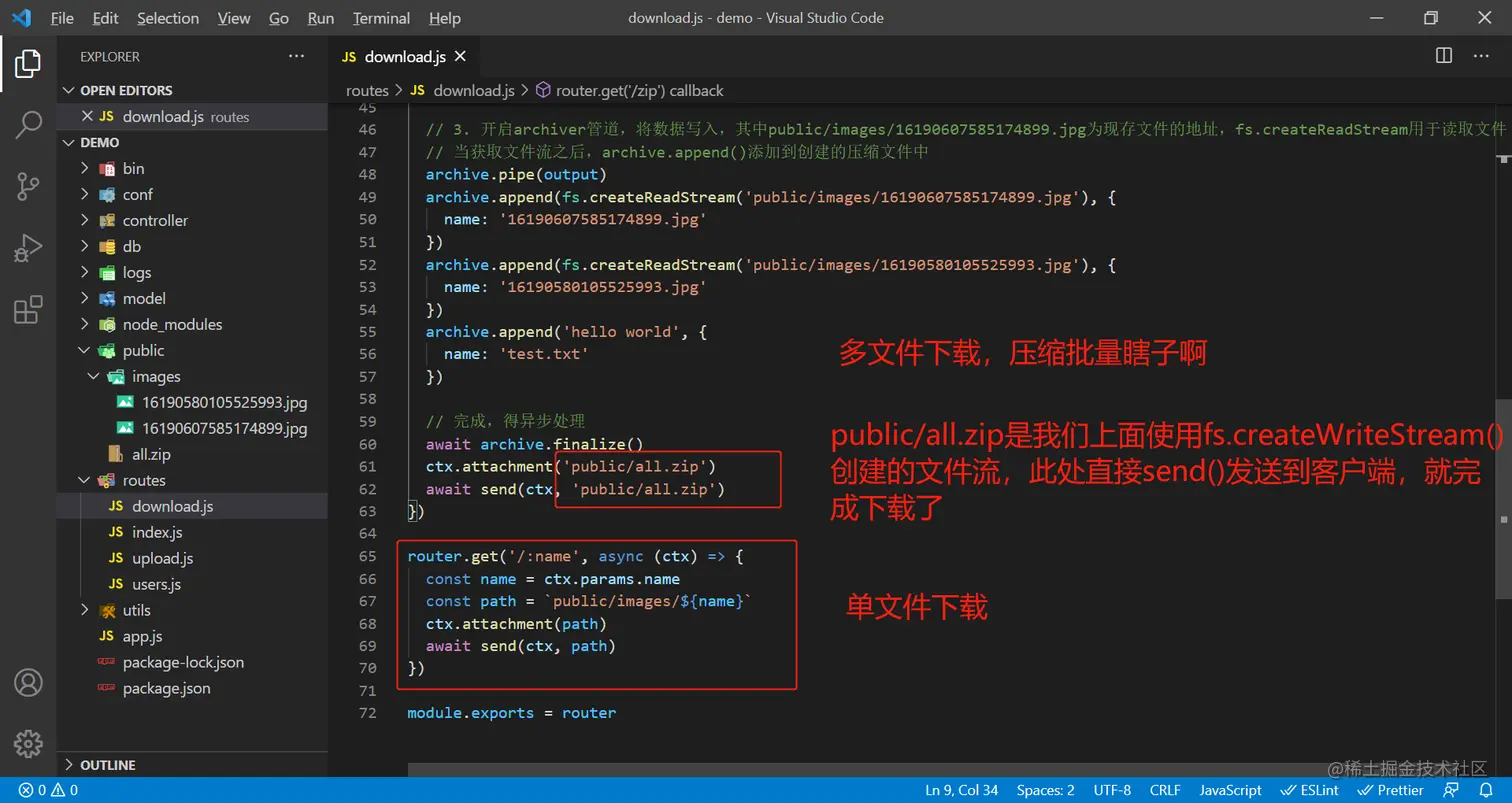The height and width of the screenshot is (803, 1512).
Task: Open upload.js in routes folder
Action: click(x=192, y=558)
